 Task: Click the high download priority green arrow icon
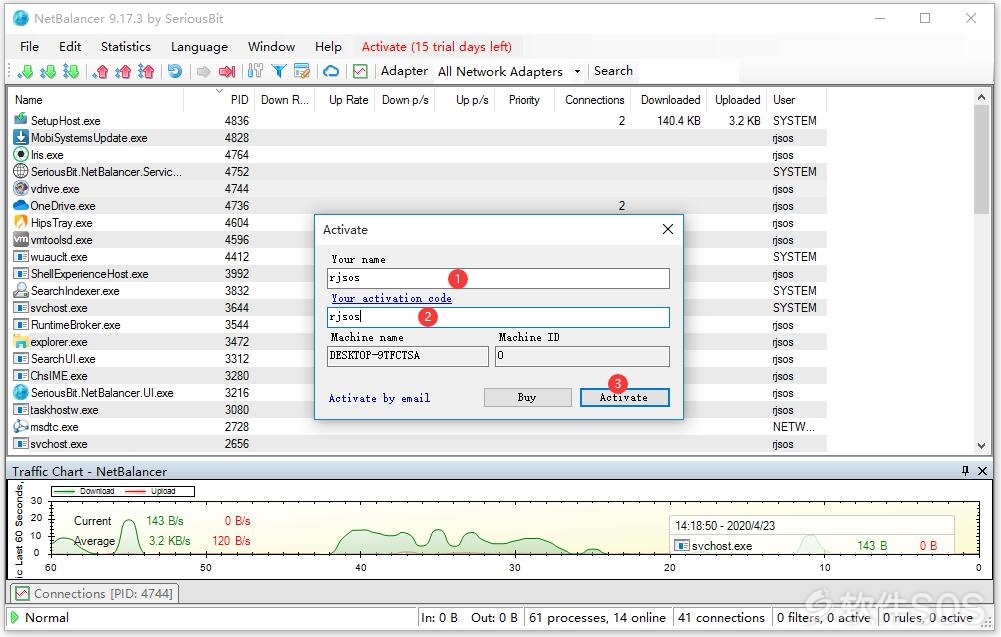(x=71, y=71)
